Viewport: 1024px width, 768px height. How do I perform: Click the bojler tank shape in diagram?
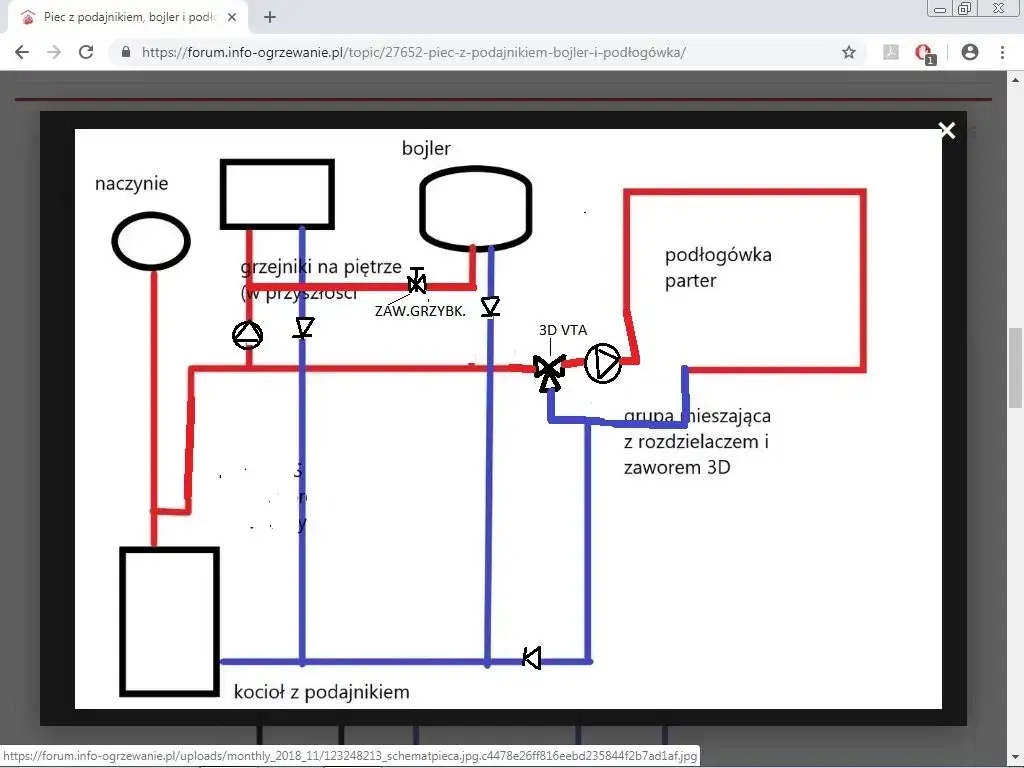[476, 206]
